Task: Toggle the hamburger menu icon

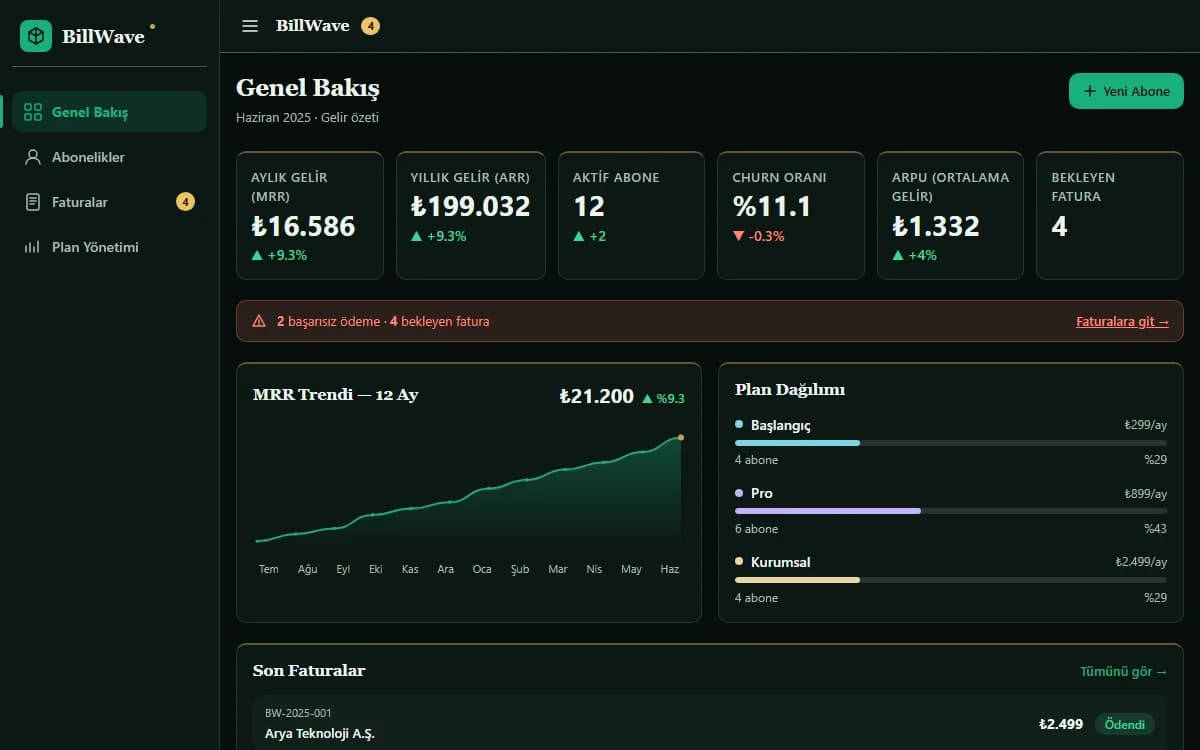Action: [x=250, y=26]
